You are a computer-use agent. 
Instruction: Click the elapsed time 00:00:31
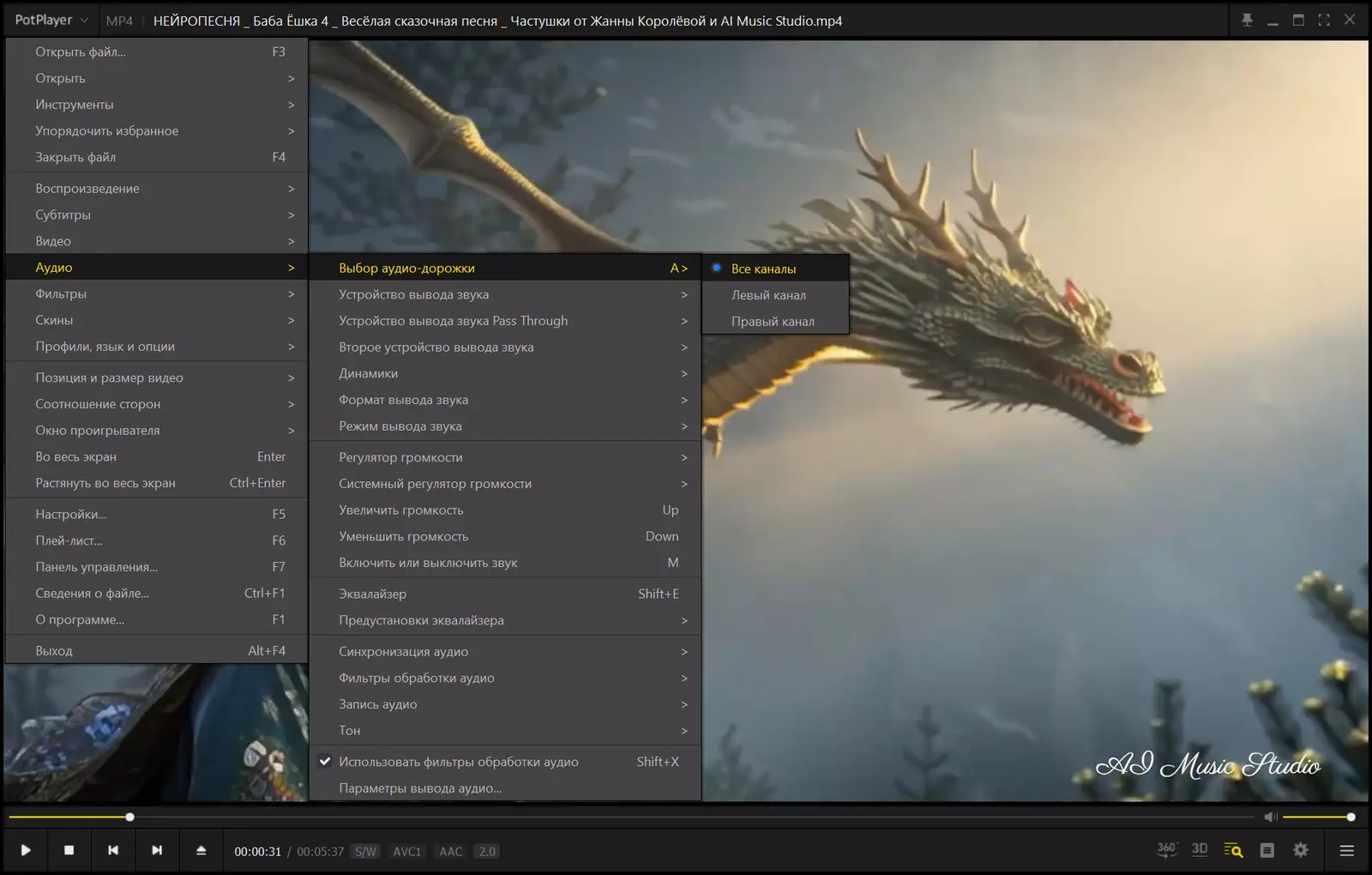click(258, 851)
